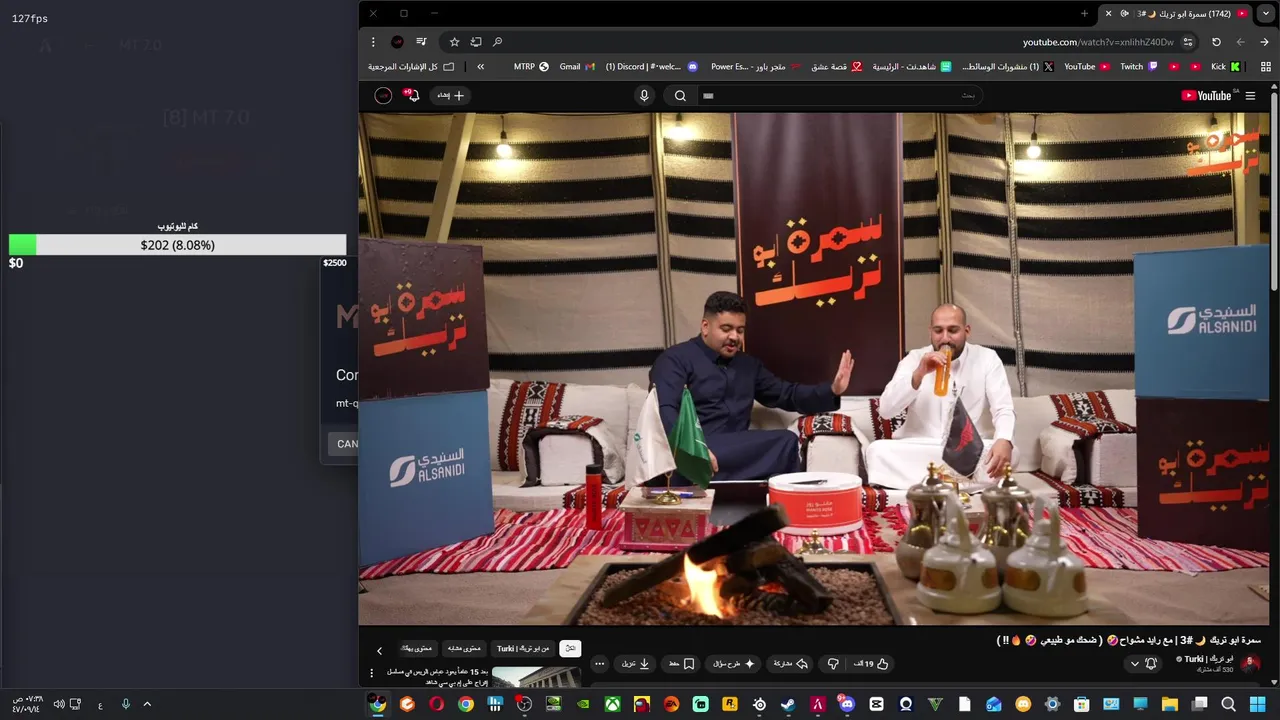Open the apps grid icon in bookmarks bar
The width and height of the screenshot is (1280, 720).
point(1265,67)
